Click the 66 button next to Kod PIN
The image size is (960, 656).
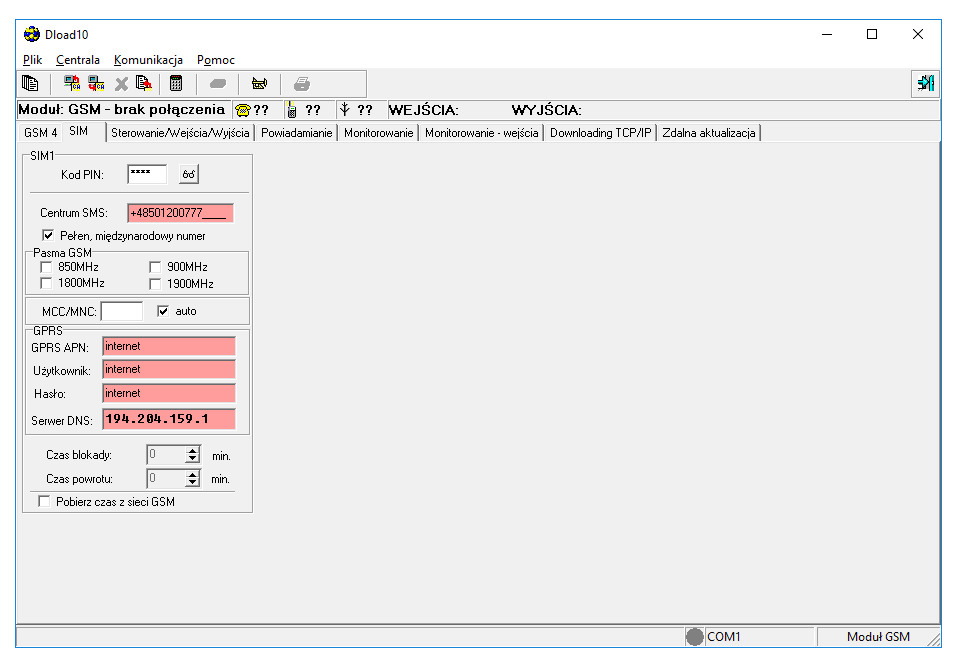(x=188, y=174)
